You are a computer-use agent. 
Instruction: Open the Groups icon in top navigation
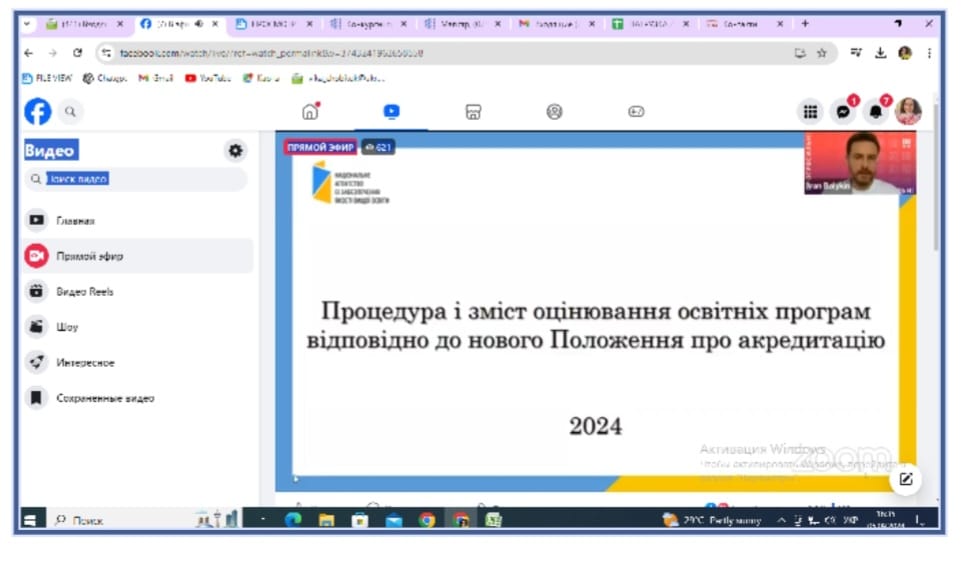click(554, 112)
